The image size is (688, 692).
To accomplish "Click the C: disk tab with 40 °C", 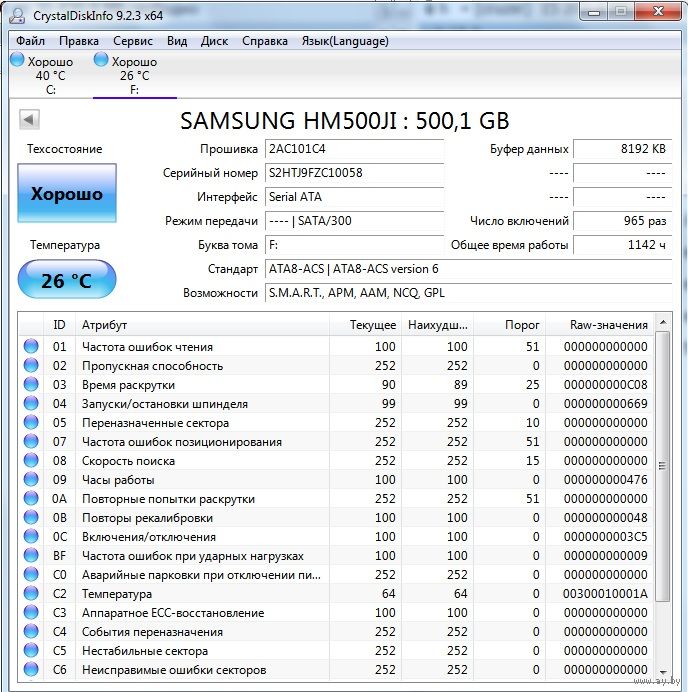I will point(50,75).
